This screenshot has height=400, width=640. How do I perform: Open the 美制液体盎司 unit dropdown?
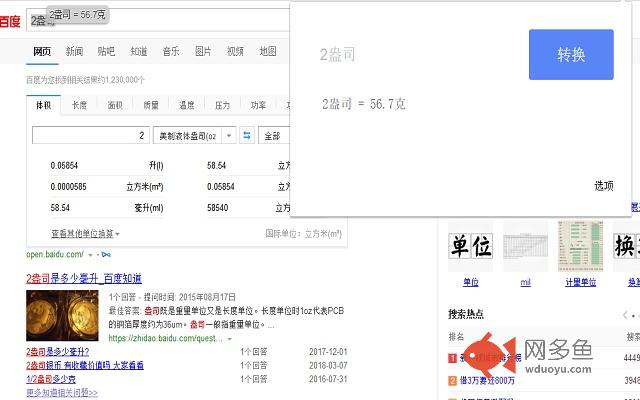click(195, 136)
